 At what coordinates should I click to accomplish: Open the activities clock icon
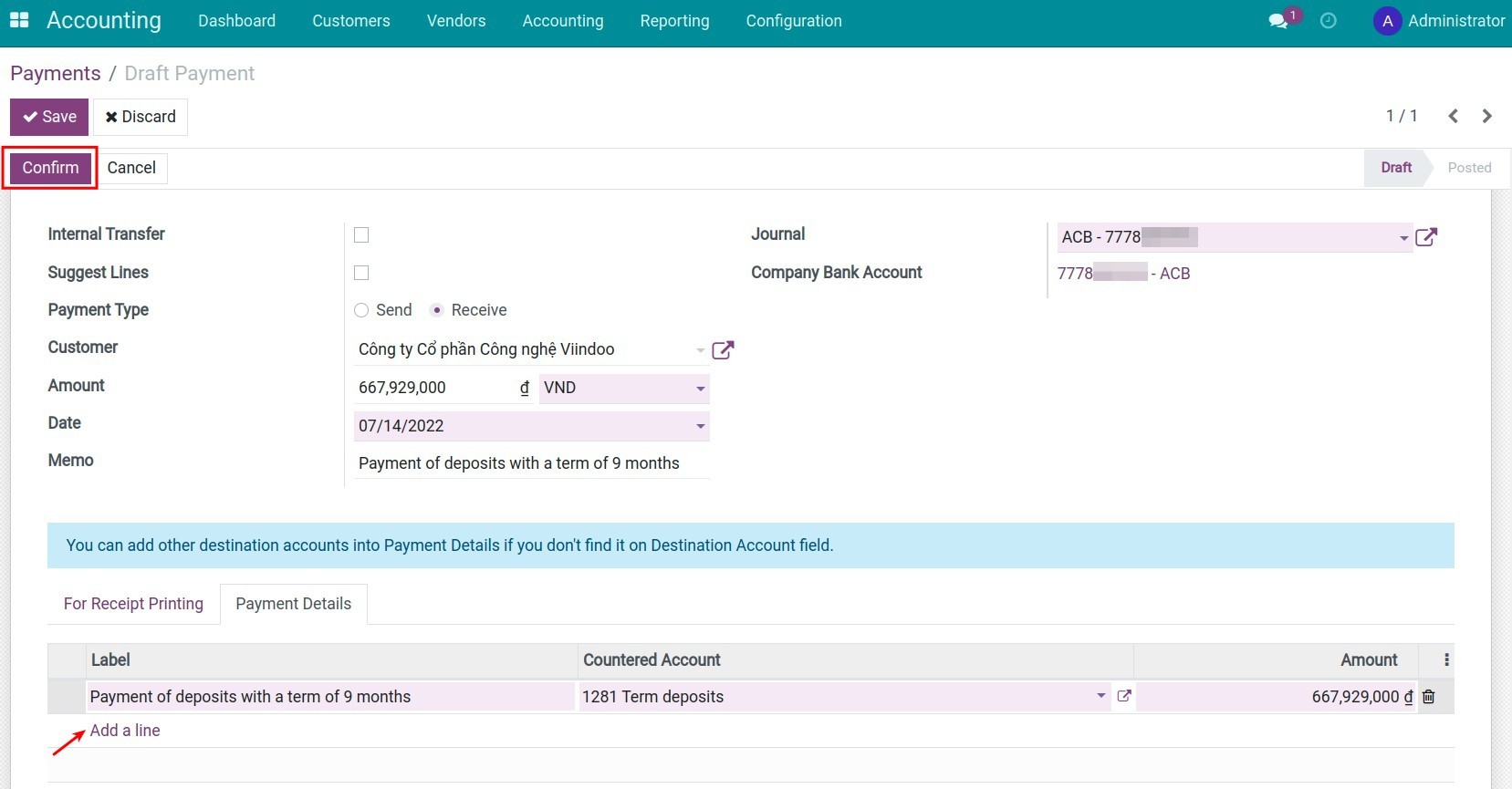[1329, 20]
